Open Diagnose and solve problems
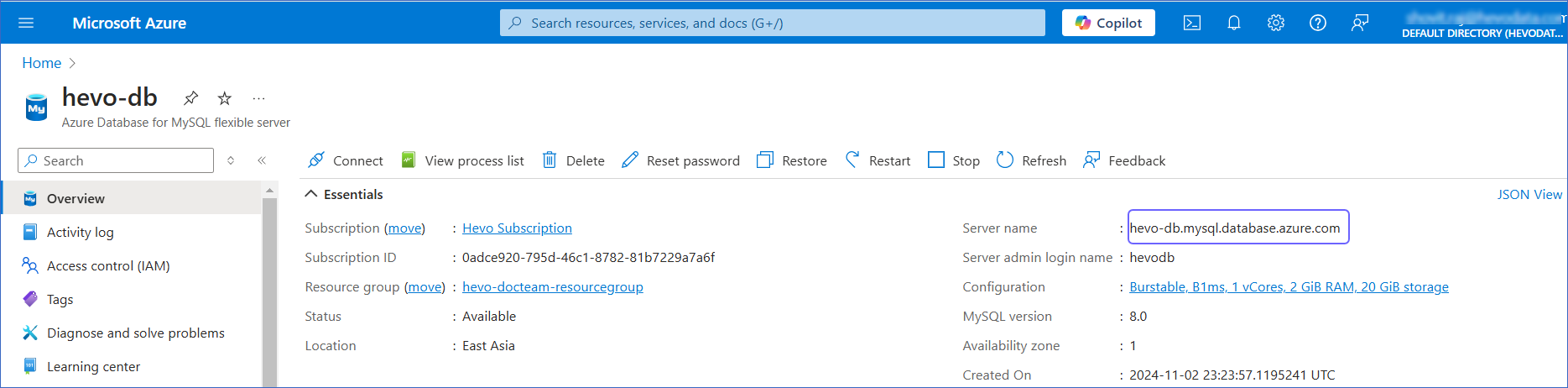The width and height of the screenshot is (1568, 388). pos(132,333)
